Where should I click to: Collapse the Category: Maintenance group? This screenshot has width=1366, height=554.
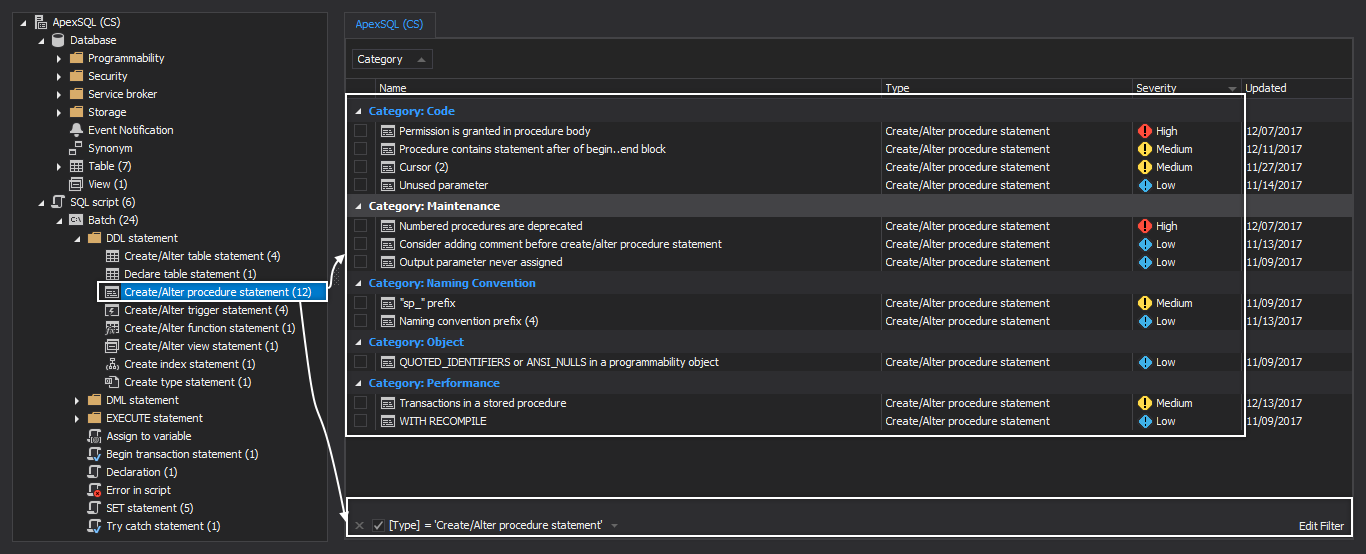pyautogui.click(x=358, y=206)
